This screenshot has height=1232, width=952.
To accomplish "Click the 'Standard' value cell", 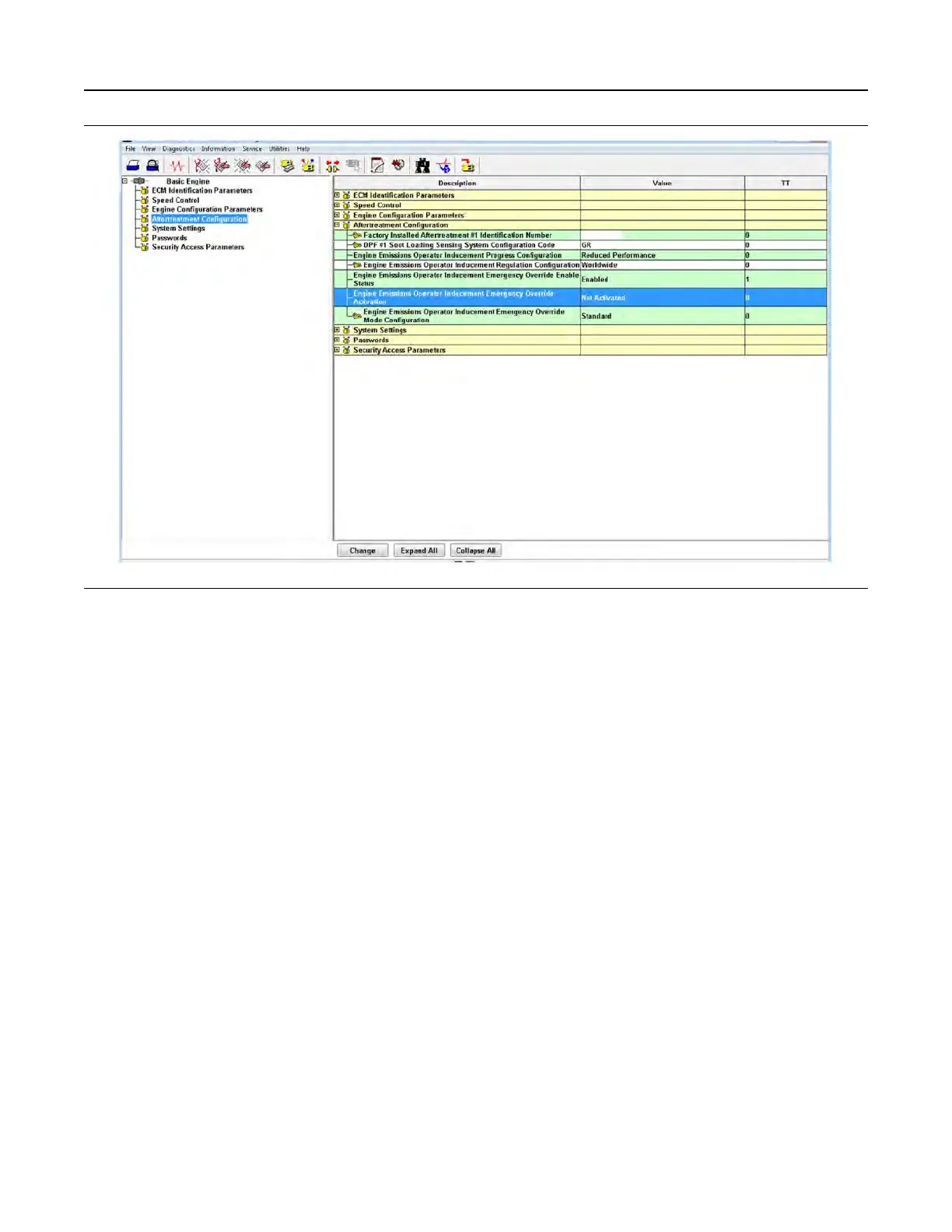I will click(663, 316).
